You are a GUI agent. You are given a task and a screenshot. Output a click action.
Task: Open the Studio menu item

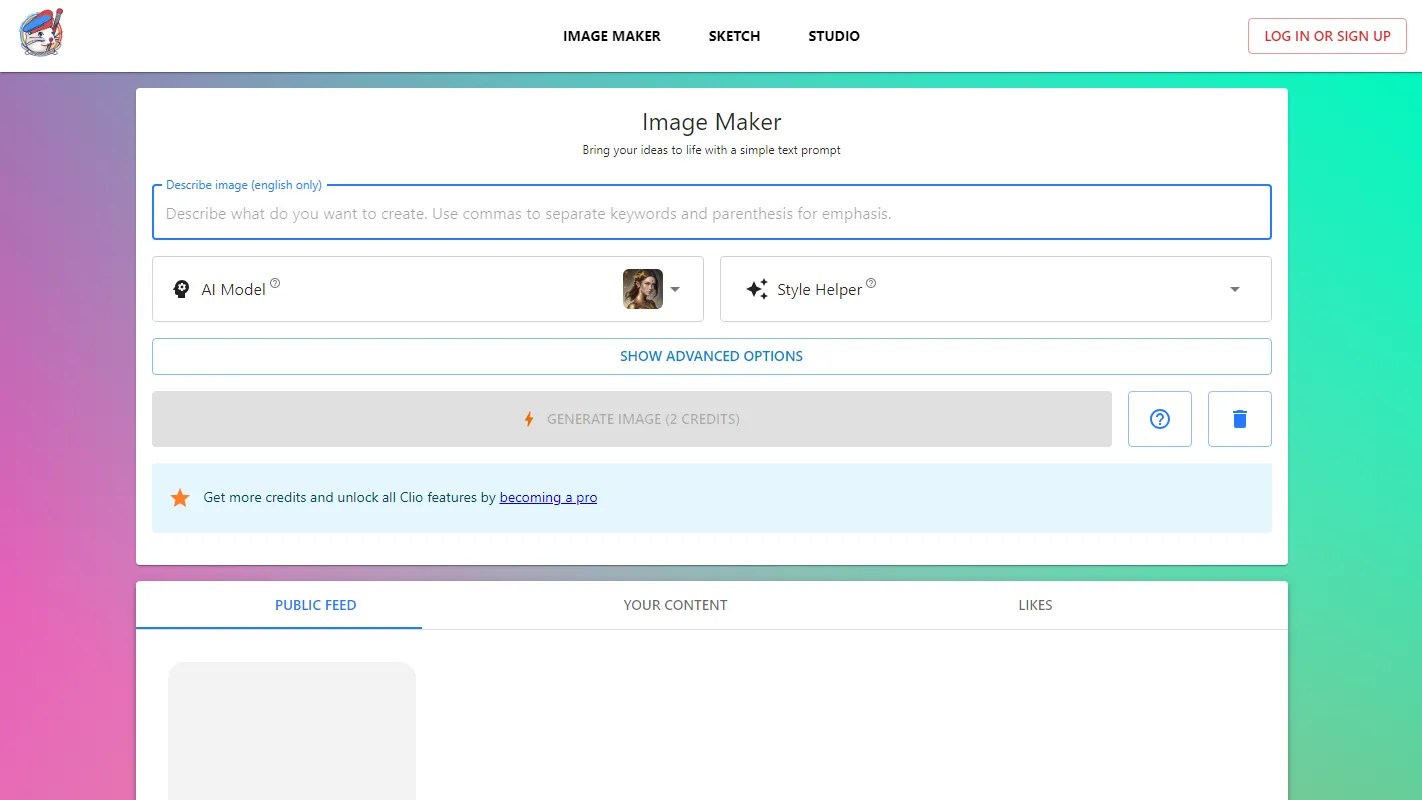834,36
